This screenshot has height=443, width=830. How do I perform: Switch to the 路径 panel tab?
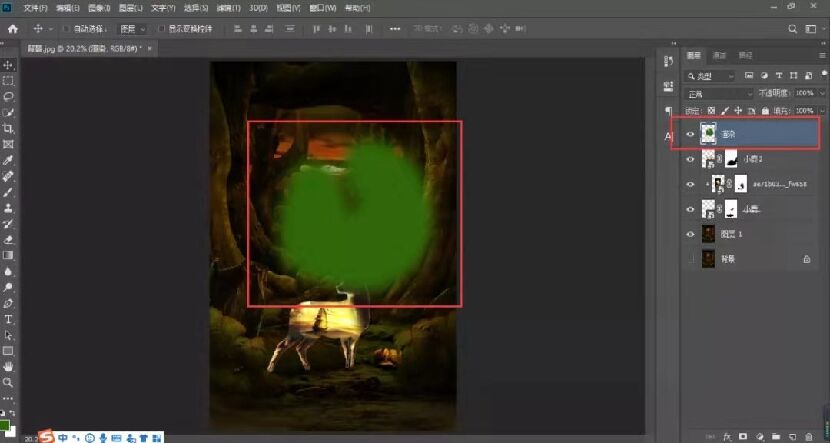point(745,55)
